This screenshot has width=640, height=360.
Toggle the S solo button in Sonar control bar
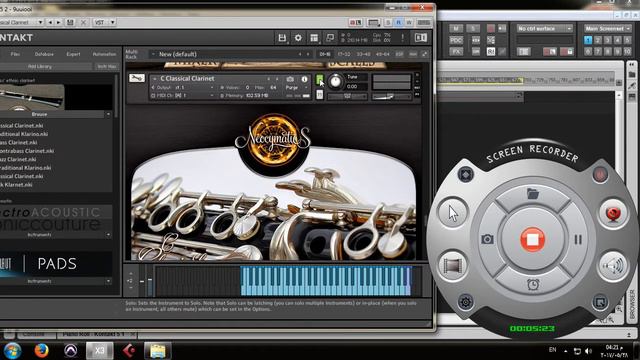(473, 28)
